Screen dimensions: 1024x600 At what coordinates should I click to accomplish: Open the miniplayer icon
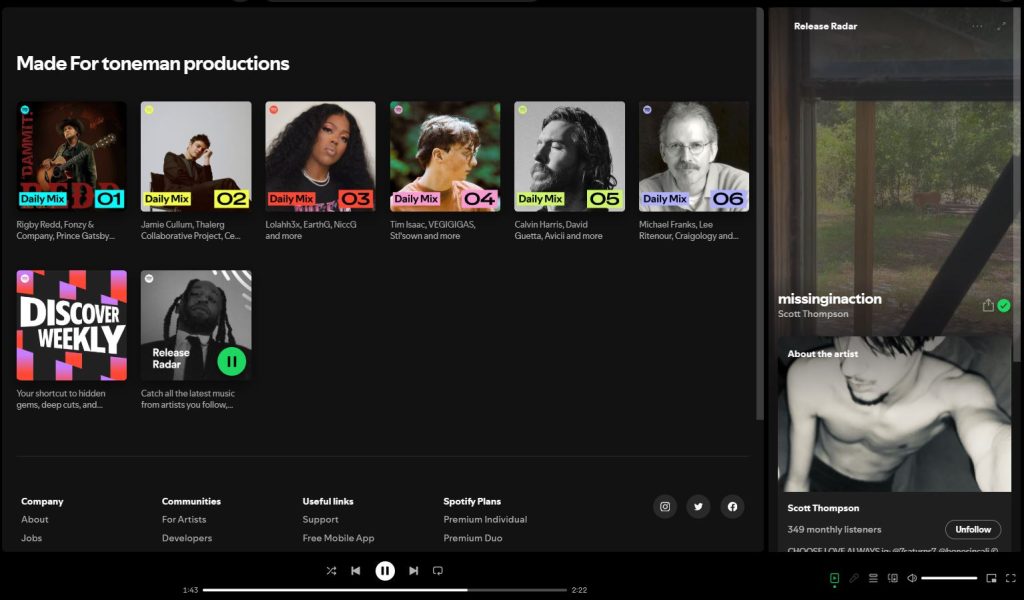[991, 578]
